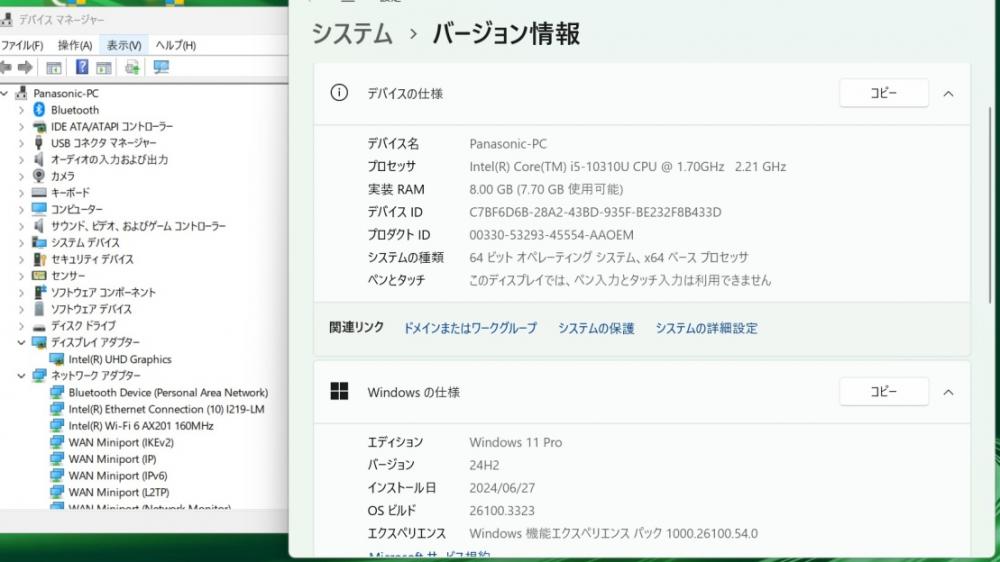Screen dimensions: 1000x562
Task: Go to システム in the breadcrumb
Action: tap(352, 33)
